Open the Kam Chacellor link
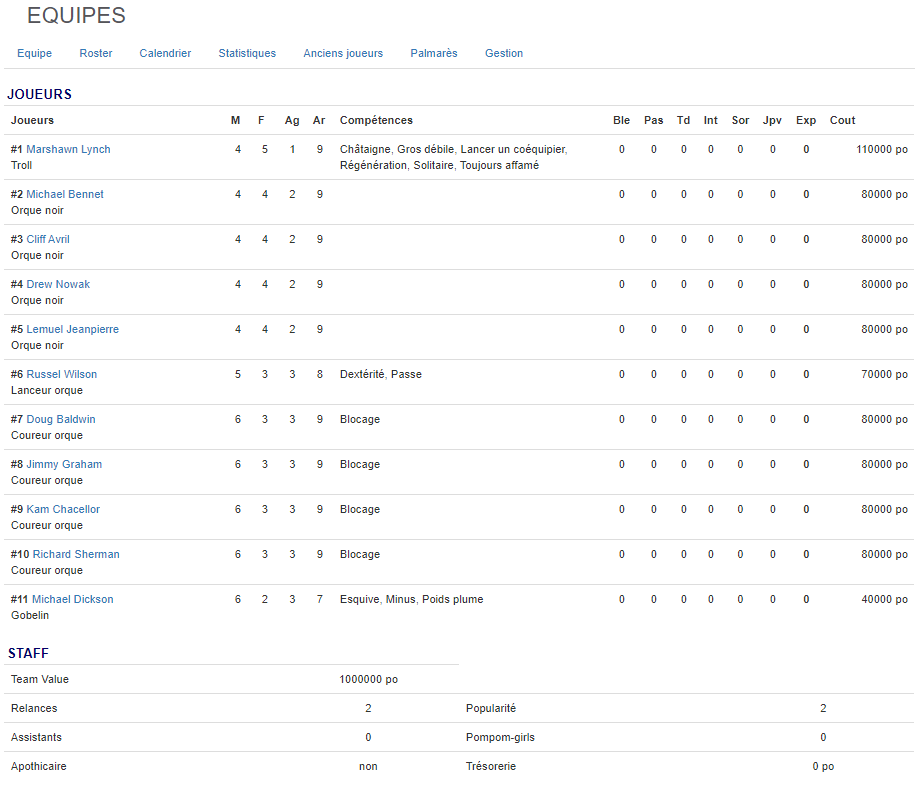Image resolution: width=923 pixels, height=795 pixels. pyautogui.click(x=63, y=509)
